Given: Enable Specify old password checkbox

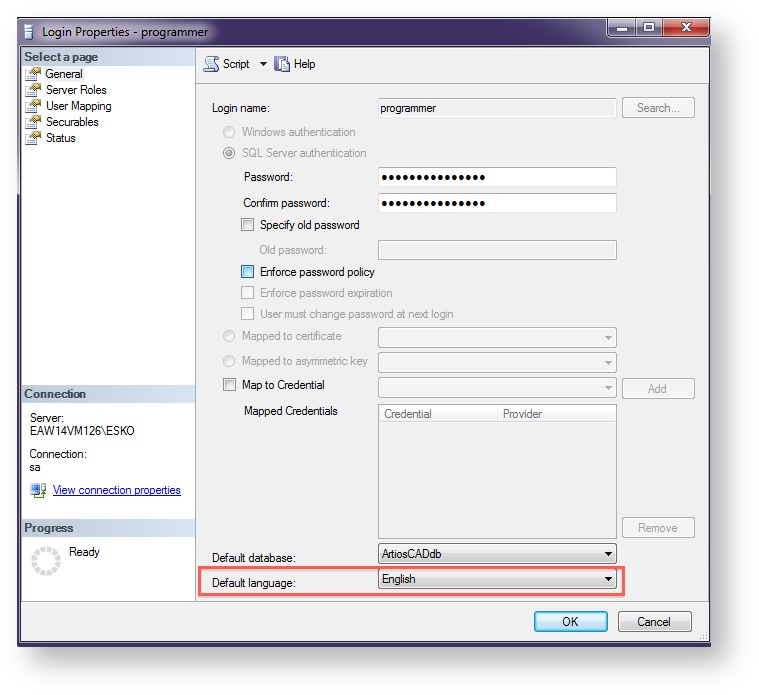Looking at the screenshot, I should click(248, 225).
